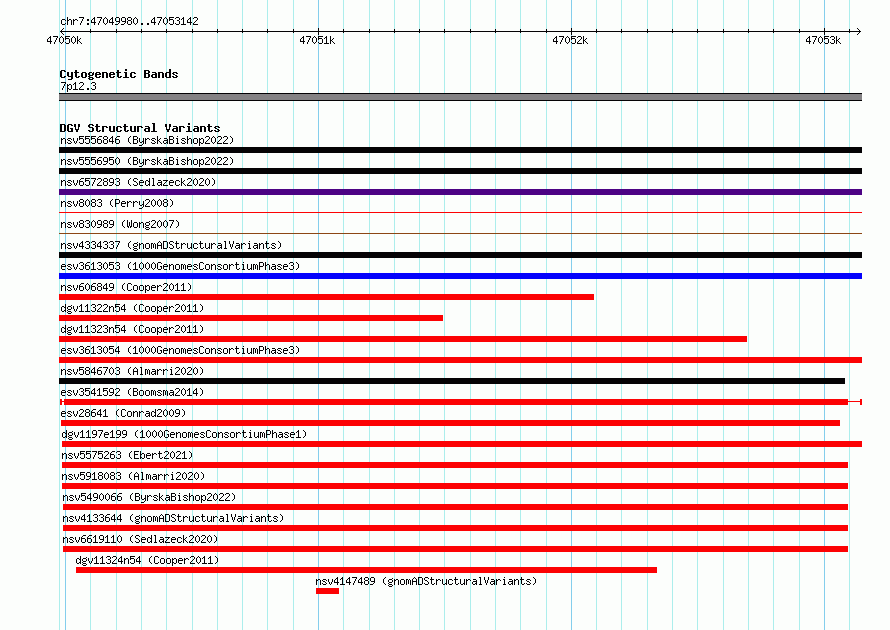
Task: Click the gray 7p12.3 cytogenetic band bar
Action: (460, 97)
